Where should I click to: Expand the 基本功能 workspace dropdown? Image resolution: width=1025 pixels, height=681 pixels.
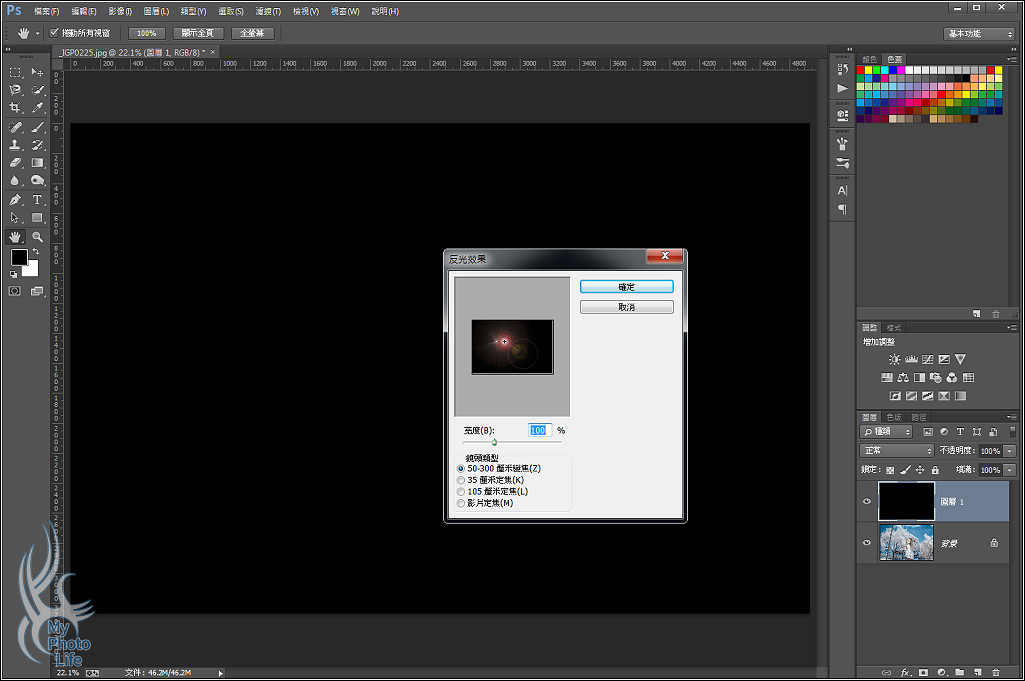pyautogui.click(x=979, y=34)
